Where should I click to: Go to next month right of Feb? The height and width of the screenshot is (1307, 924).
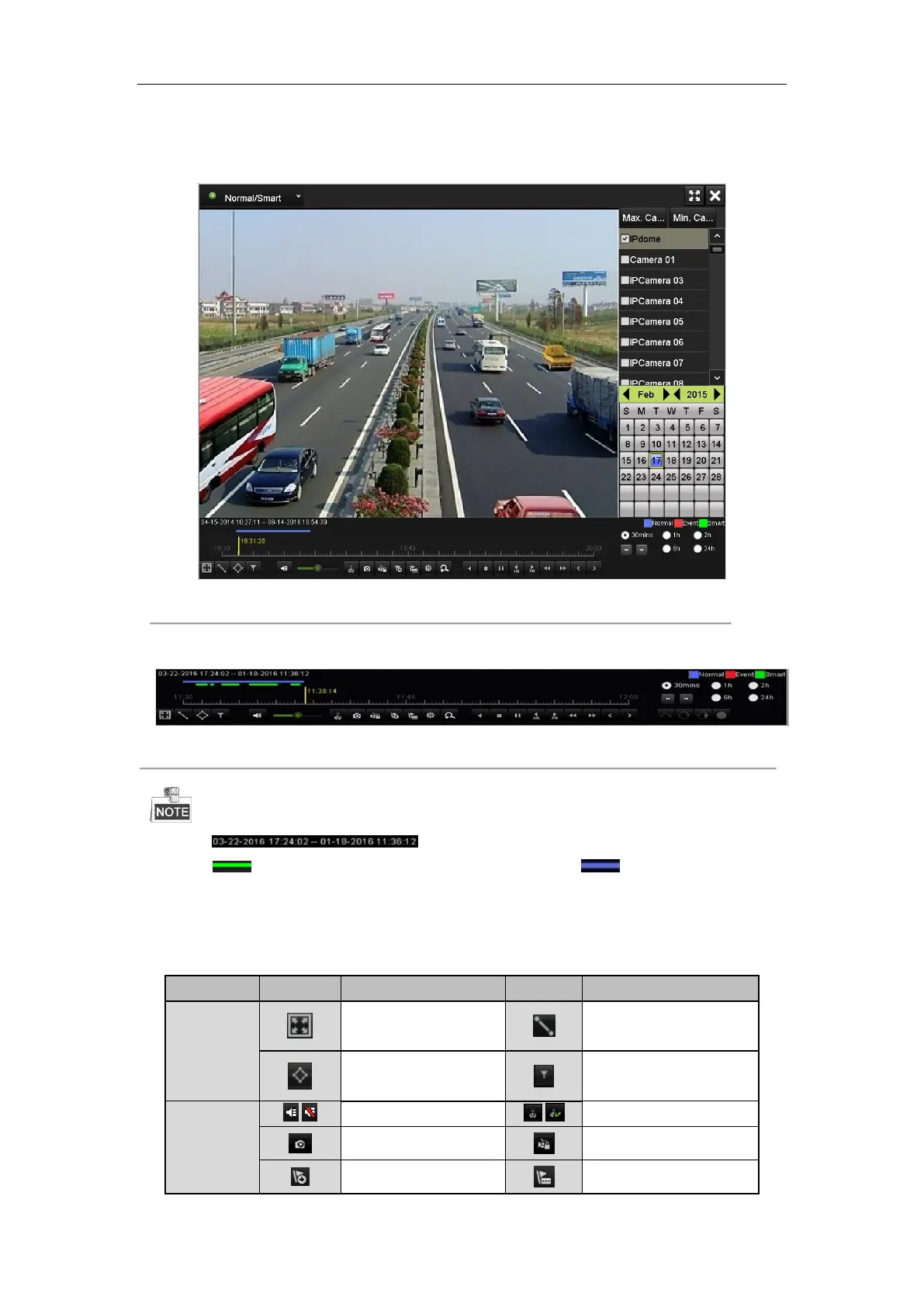tap(666, 394)
